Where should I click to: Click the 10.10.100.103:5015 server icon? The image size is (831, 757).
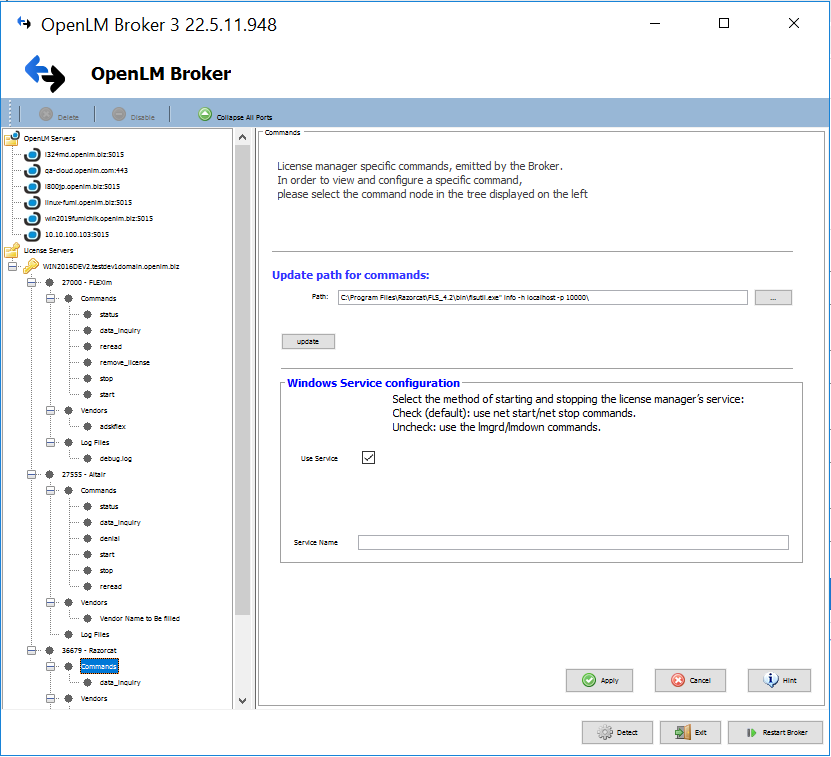pyautogui.click(x=31, y=234)
